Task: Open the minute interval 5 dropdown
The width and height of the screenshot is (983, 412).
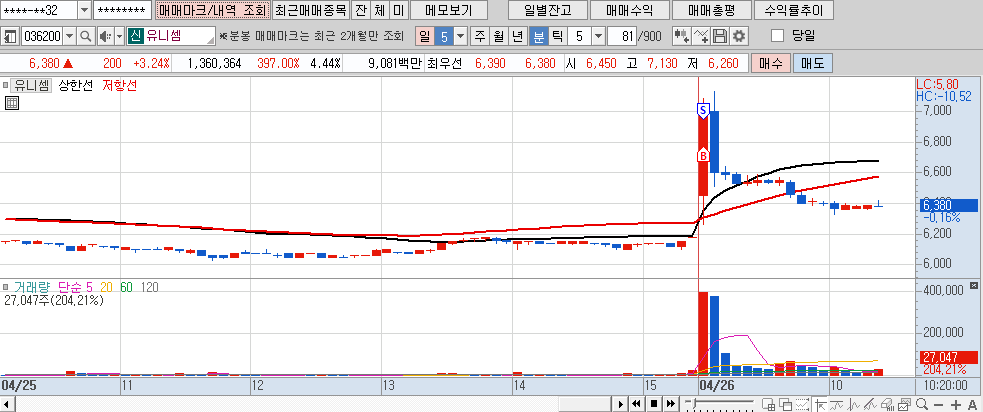Action: 598,37
